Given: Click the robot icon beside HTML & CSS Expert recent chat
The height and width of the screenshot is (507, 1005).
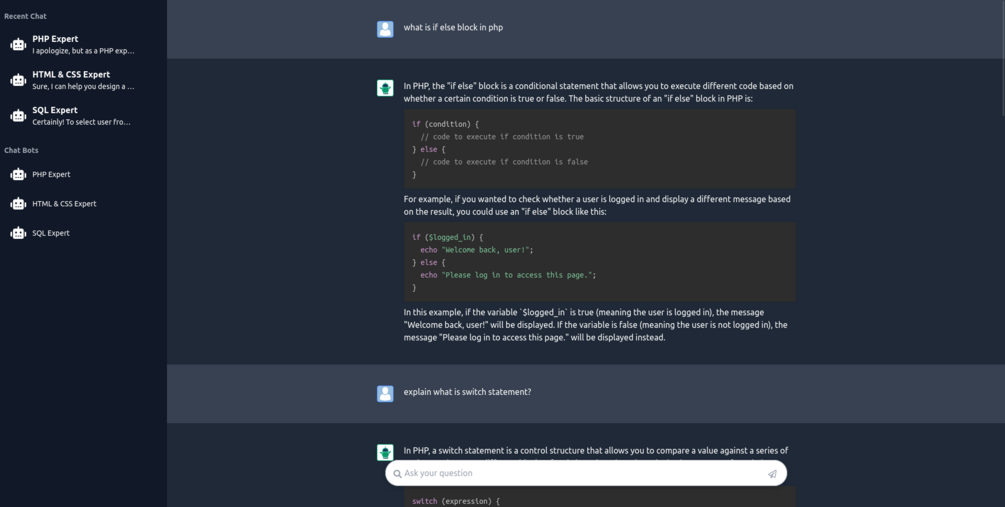Looking at the screenshot, I should click(18, 80).
